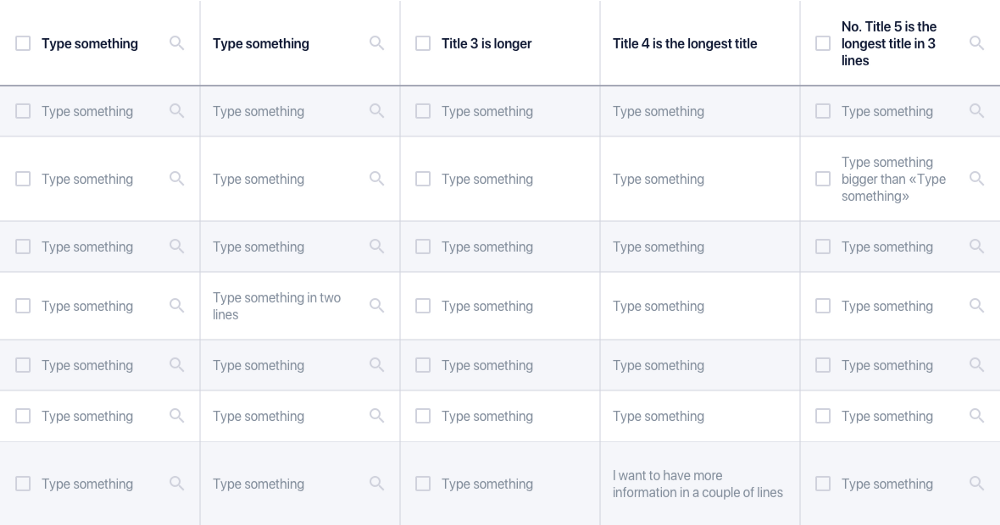Click the 'Type something in two lines' cell
The image size is (1000, 525).
(x=277, y=306)
